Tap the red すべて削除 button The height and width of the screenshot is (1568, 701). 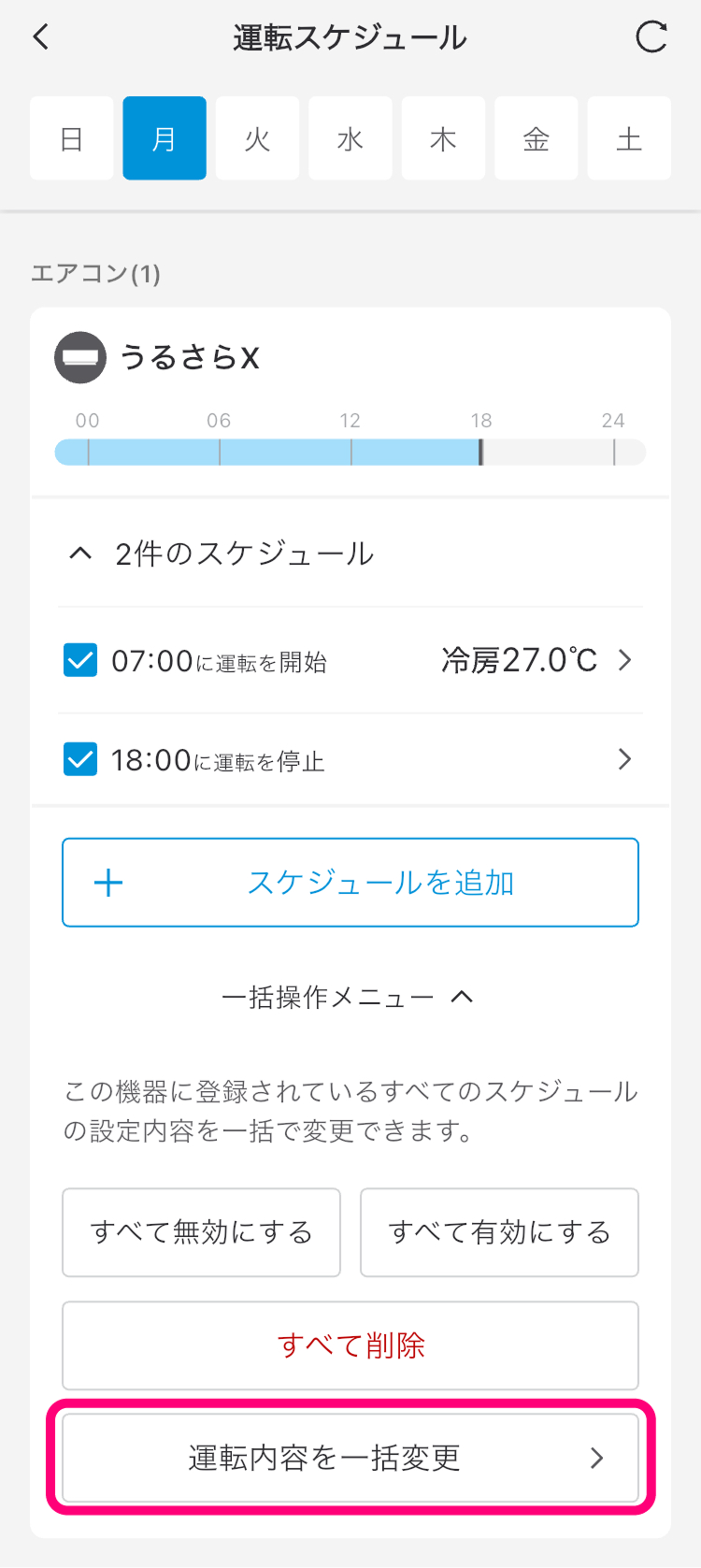click(350, 1345)
